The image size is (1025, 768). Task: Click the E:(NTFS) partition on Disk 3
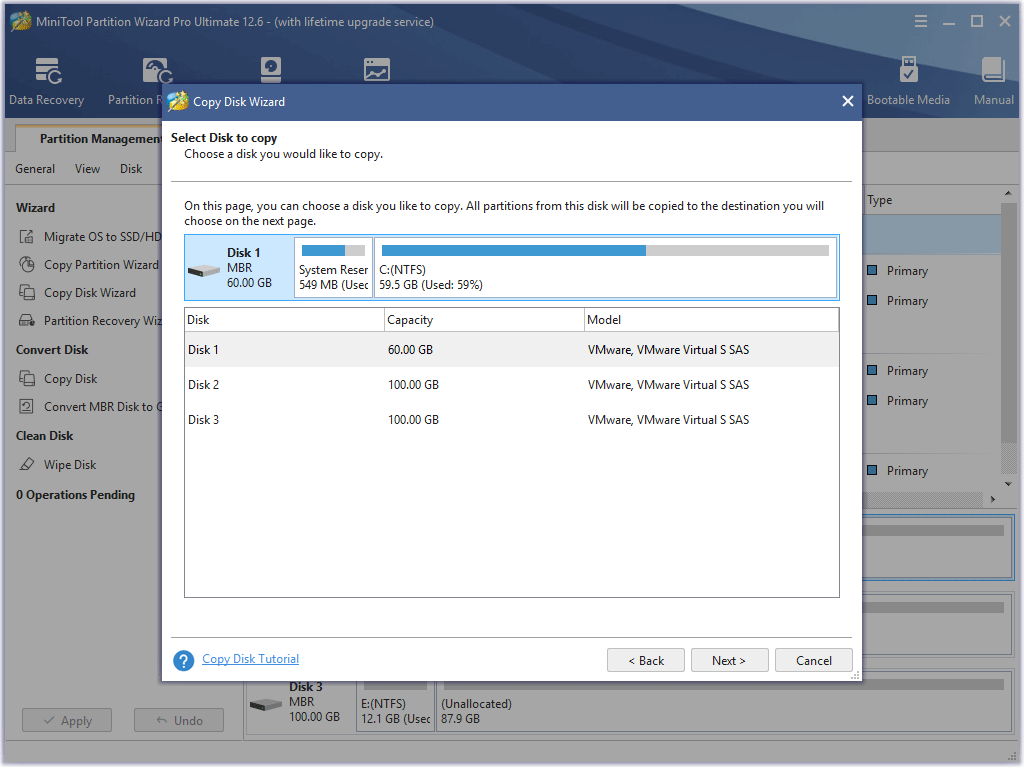pos(395,705)
